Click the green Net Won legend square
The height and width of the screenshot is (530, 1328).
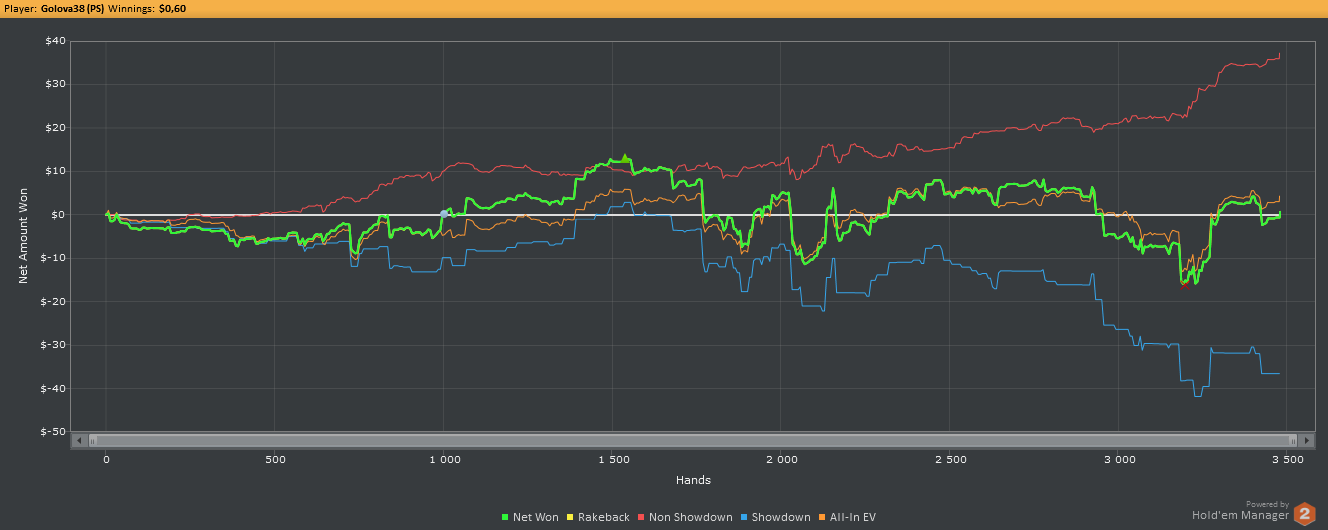(505, 517)
